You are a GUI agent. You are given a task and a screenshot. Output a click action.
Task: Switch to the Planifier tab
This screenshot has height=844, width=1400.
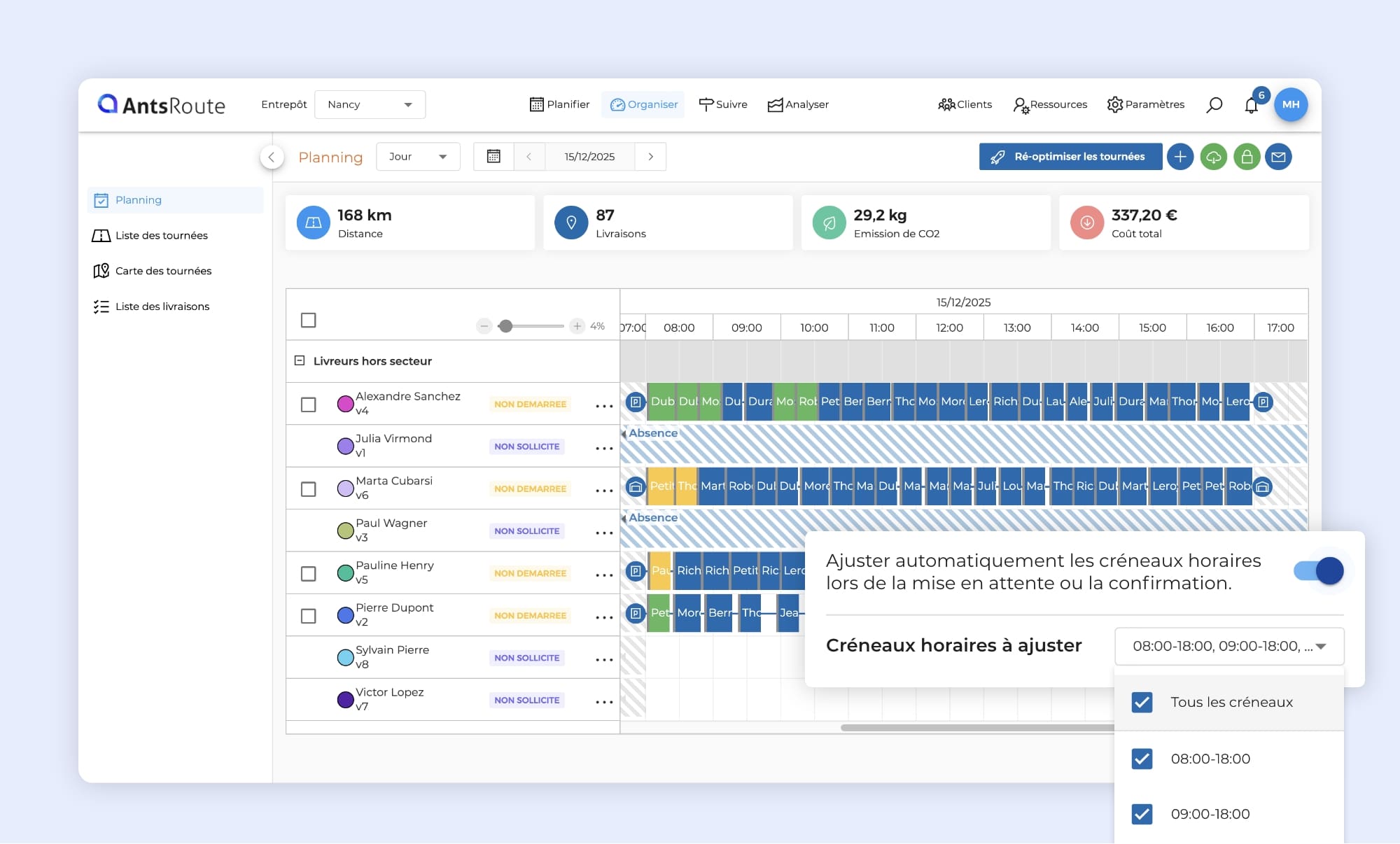coord(560,104)
